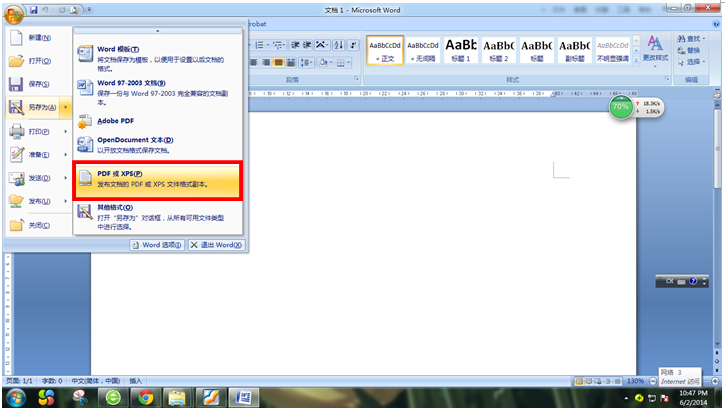725x408 pixels.
Task: Click the shading paint bucket icon
Action: [323, 62]
